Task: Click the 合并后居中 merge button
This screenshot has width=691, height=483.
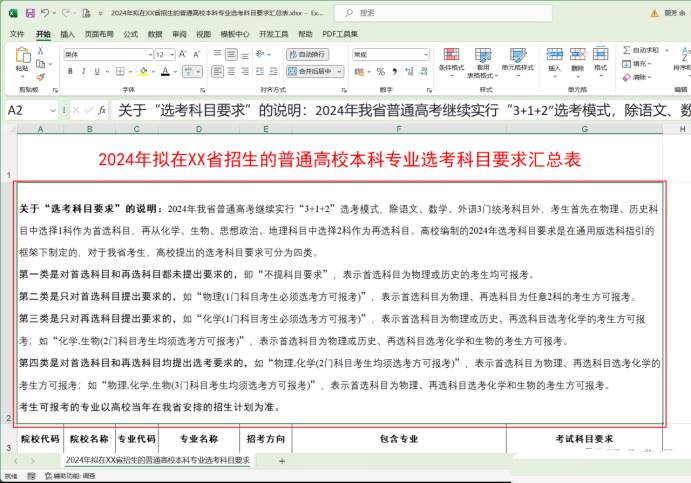Action: [x=311, y=71]
